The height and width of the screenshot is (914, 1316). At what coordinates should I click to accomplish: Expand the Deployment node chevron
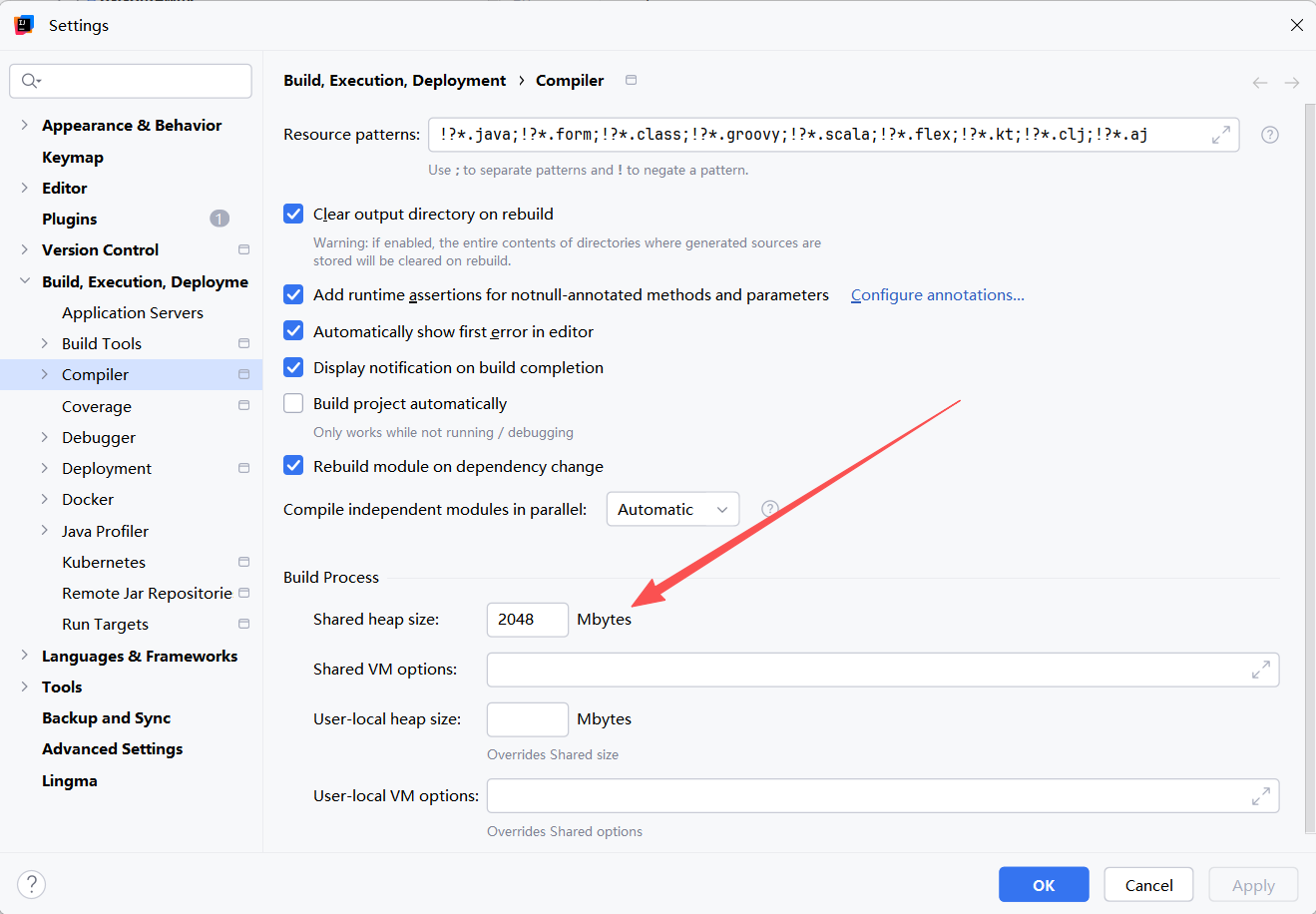44,468
